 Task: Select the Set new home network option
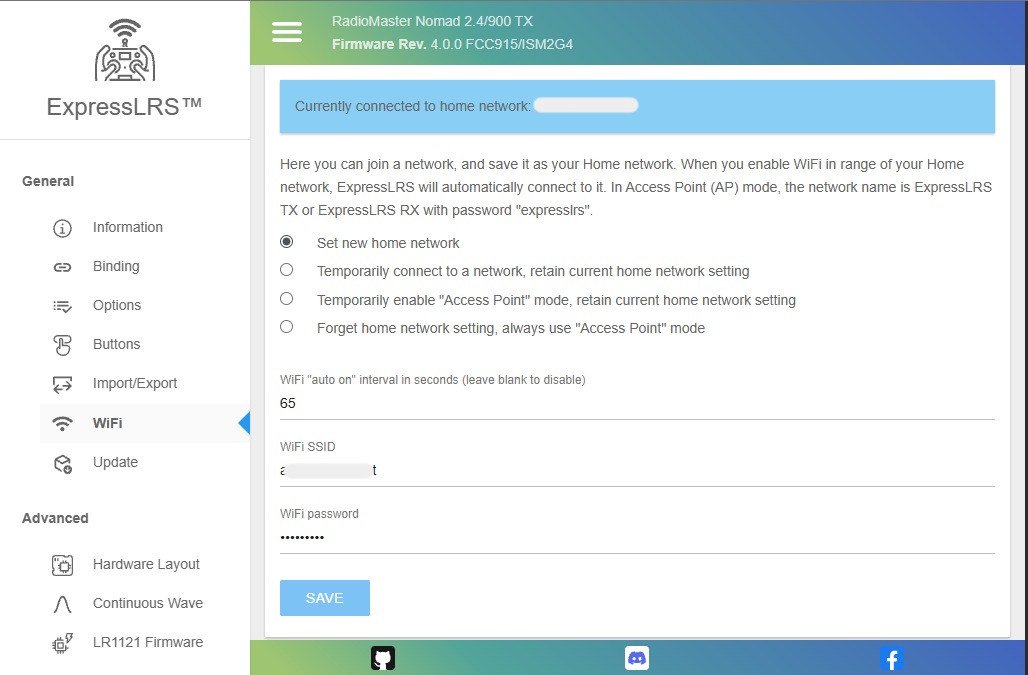287,242
